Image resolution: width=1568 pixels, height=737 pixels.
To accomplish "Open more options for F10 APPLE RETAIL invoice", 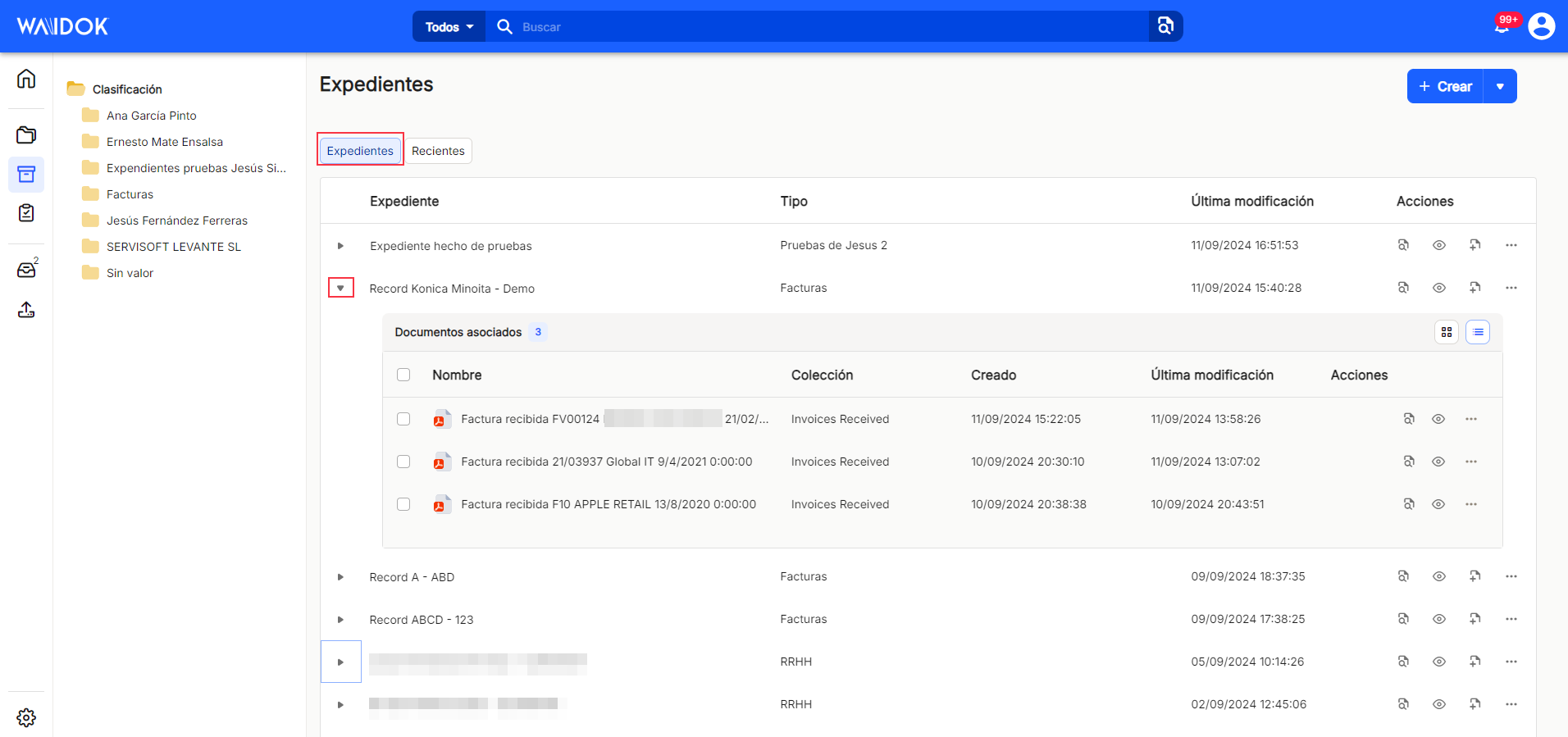I will pyautogui.click(x=1471, y=504).
